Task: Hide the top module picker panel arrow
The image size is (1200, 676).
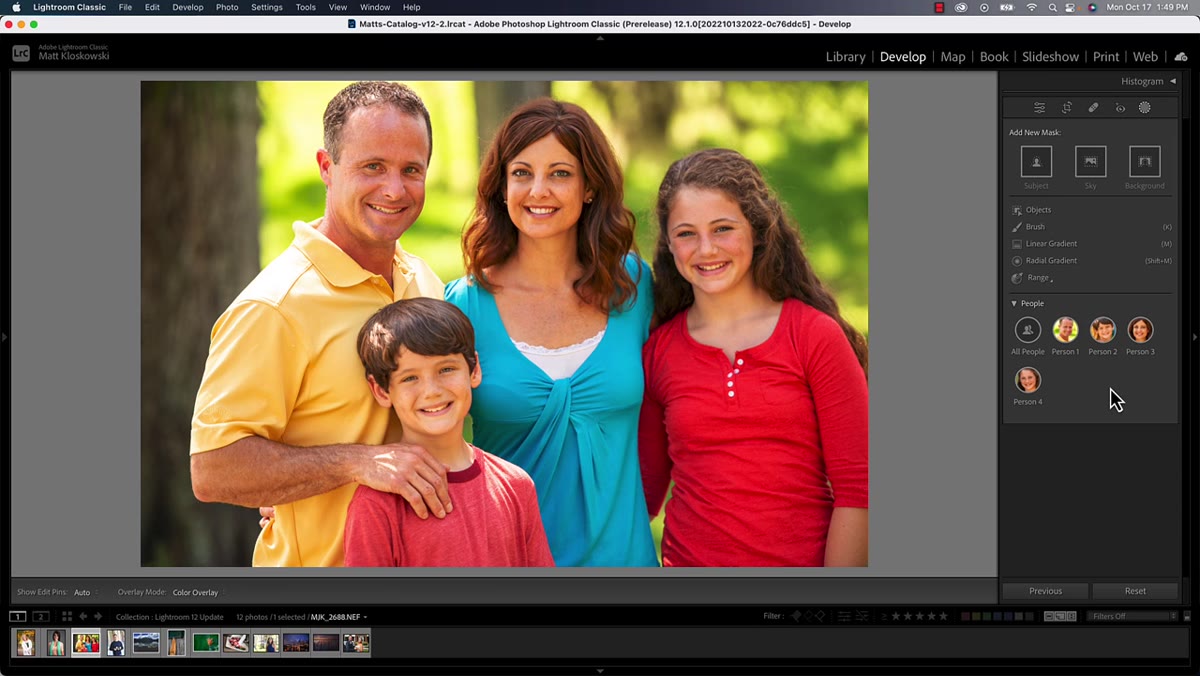Action: coord(600,37)
